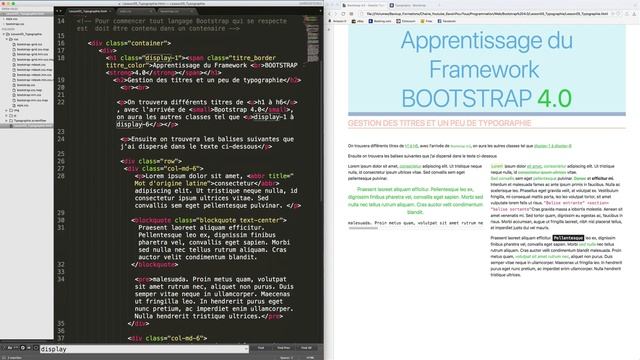Viewport: 640px width, 360px height.
Task: Click the browser forward arrow
Action: pos(336,14)
